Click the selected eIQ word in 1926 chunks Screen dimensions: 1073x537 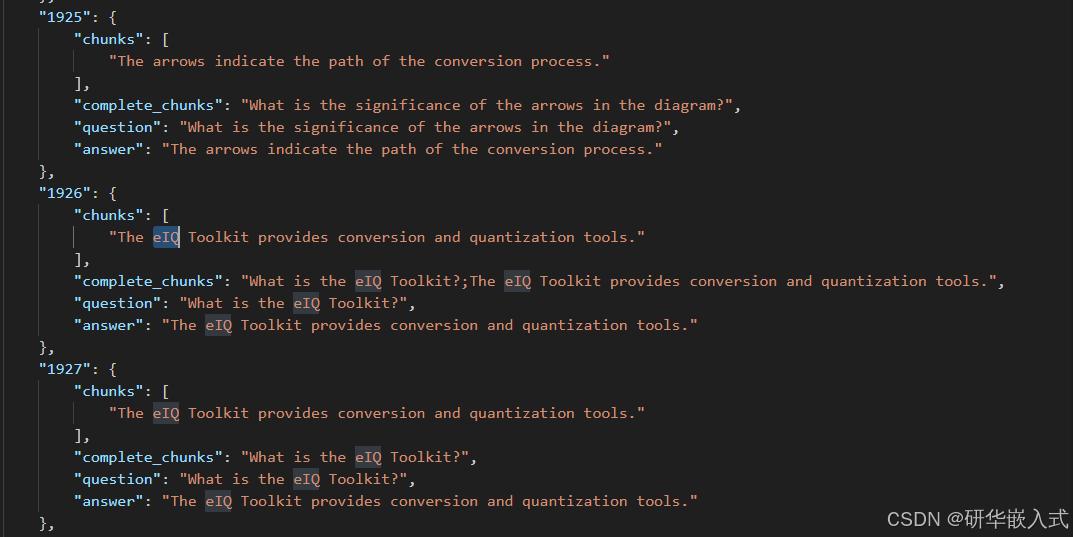166,237
